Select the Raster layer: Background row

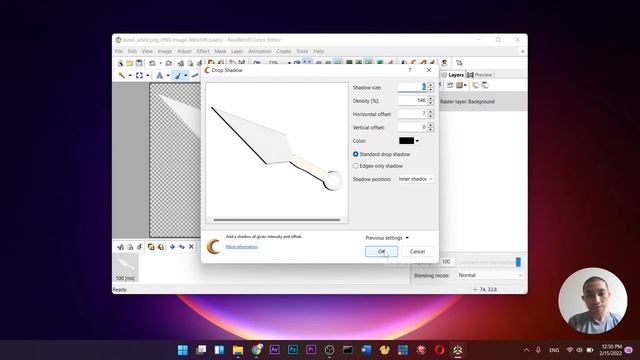click(483, 101)
